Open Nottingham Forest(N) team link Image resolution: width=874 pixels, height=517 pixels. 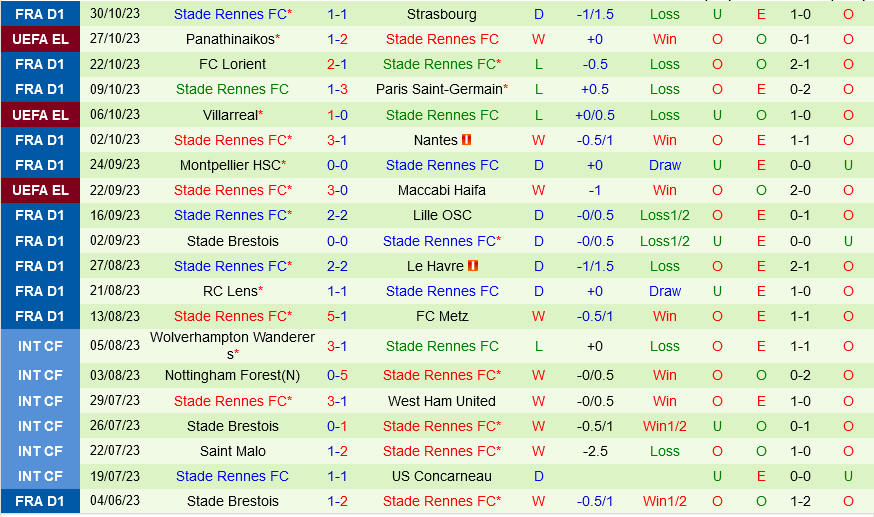(x=232, y=376)
